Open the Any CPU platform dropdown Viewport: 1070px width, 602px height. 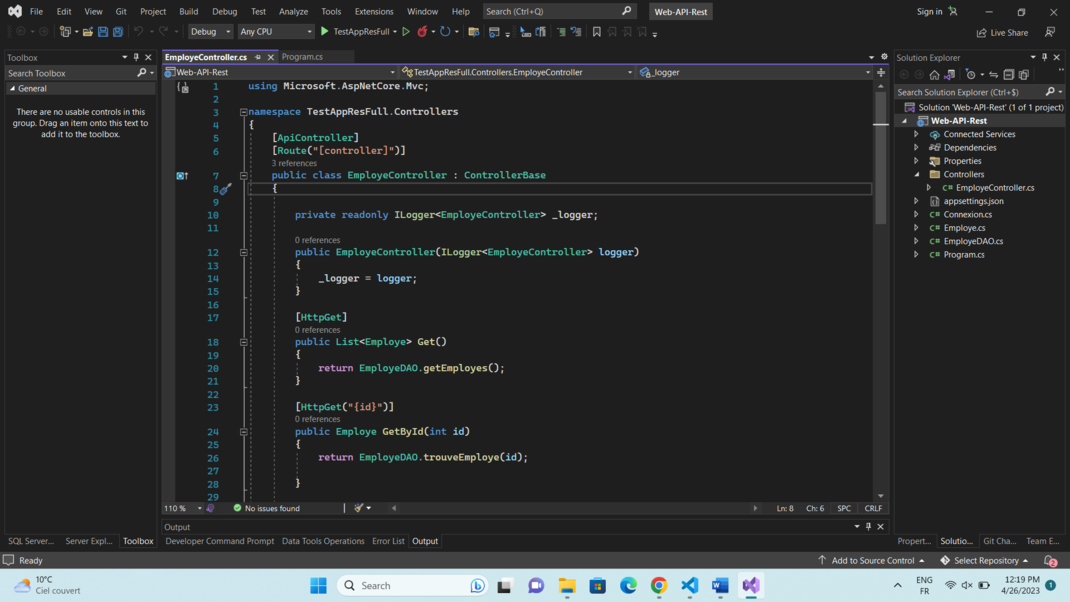(276, 32)
